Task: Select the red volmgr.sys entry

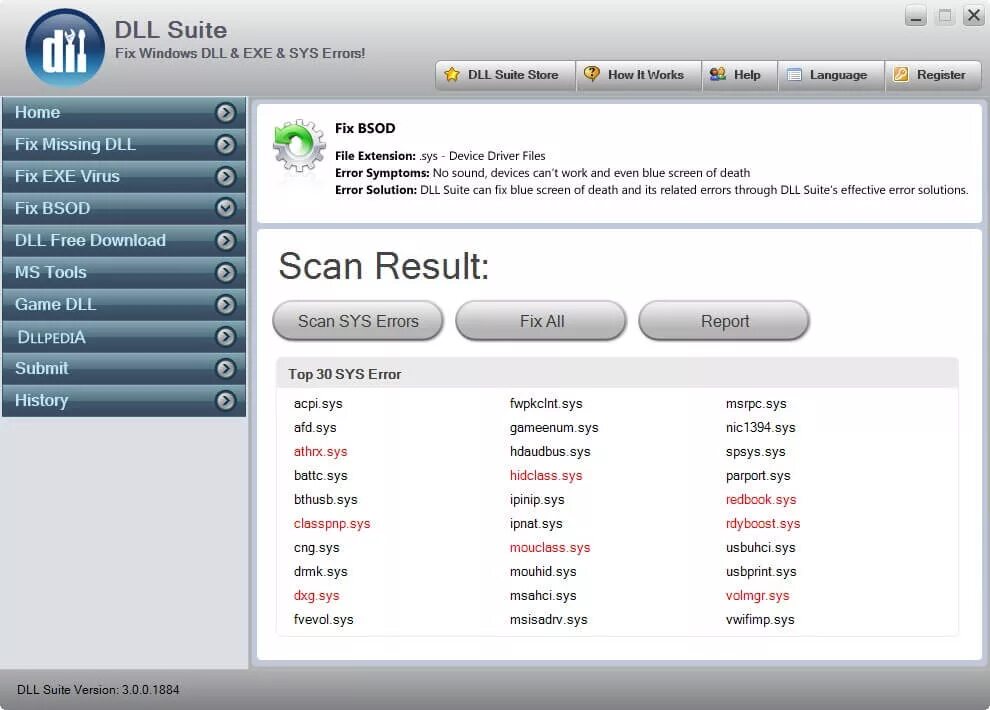Action: coord(758,596)
